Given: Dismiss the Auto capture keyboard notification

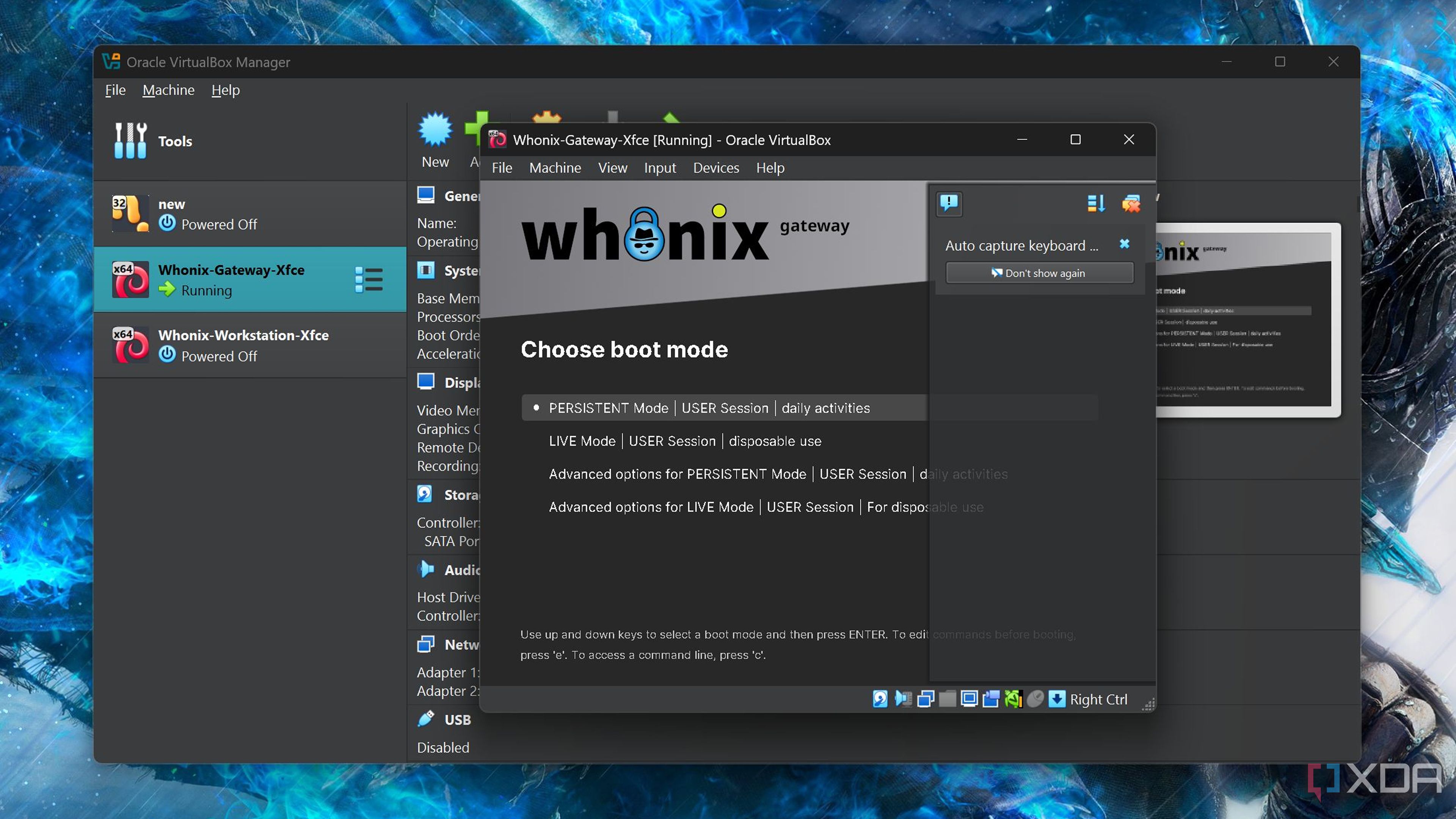Looking at the screenshot, I should click(x=1124, y=243).
